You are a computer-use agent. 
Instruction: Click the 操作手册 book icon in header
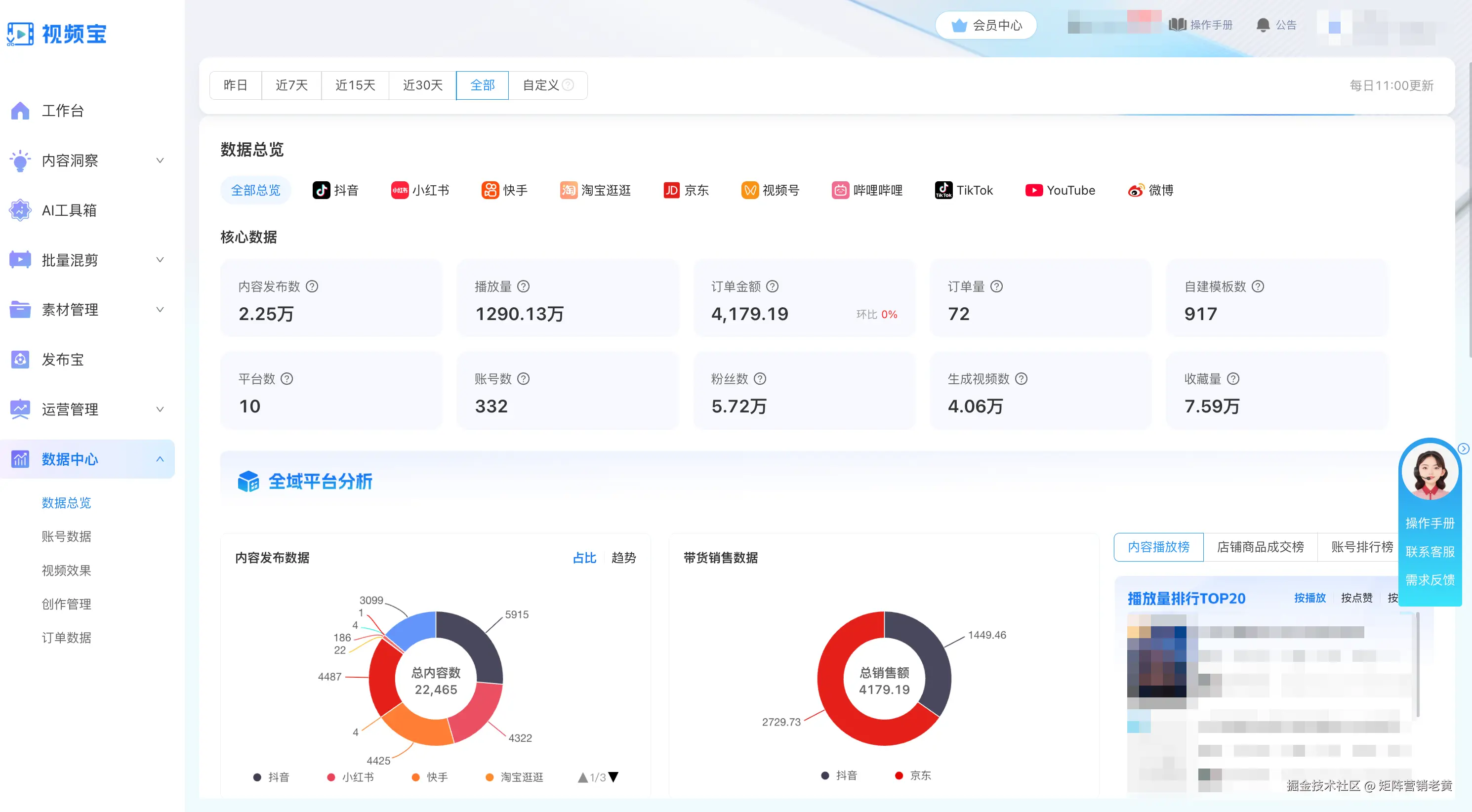1177,25
